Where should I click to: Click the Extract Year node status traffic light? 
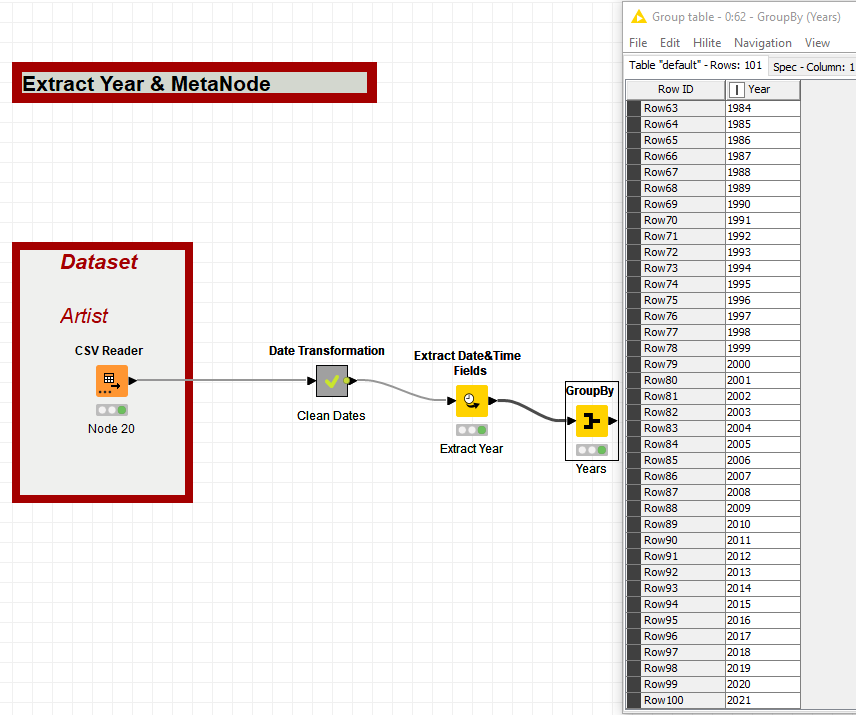tap(472, 430)
